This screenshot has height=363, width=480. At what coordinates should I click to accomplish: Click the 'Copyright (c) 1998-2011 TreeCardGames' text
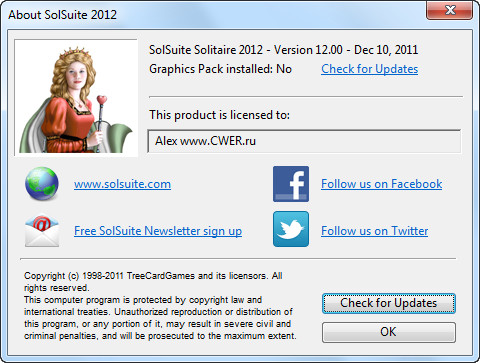(x=109, y=276)
